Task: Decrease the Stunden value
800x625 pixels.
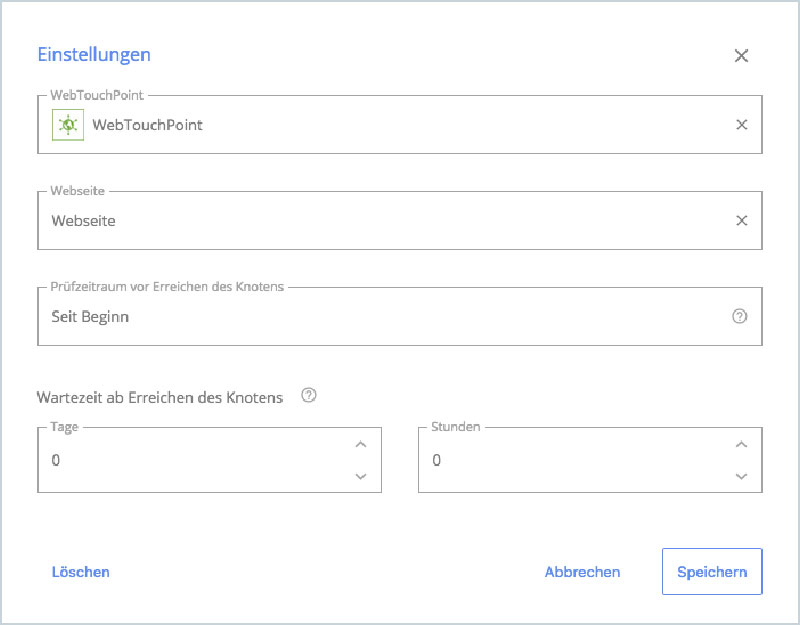Action: [x=741, y=476]
